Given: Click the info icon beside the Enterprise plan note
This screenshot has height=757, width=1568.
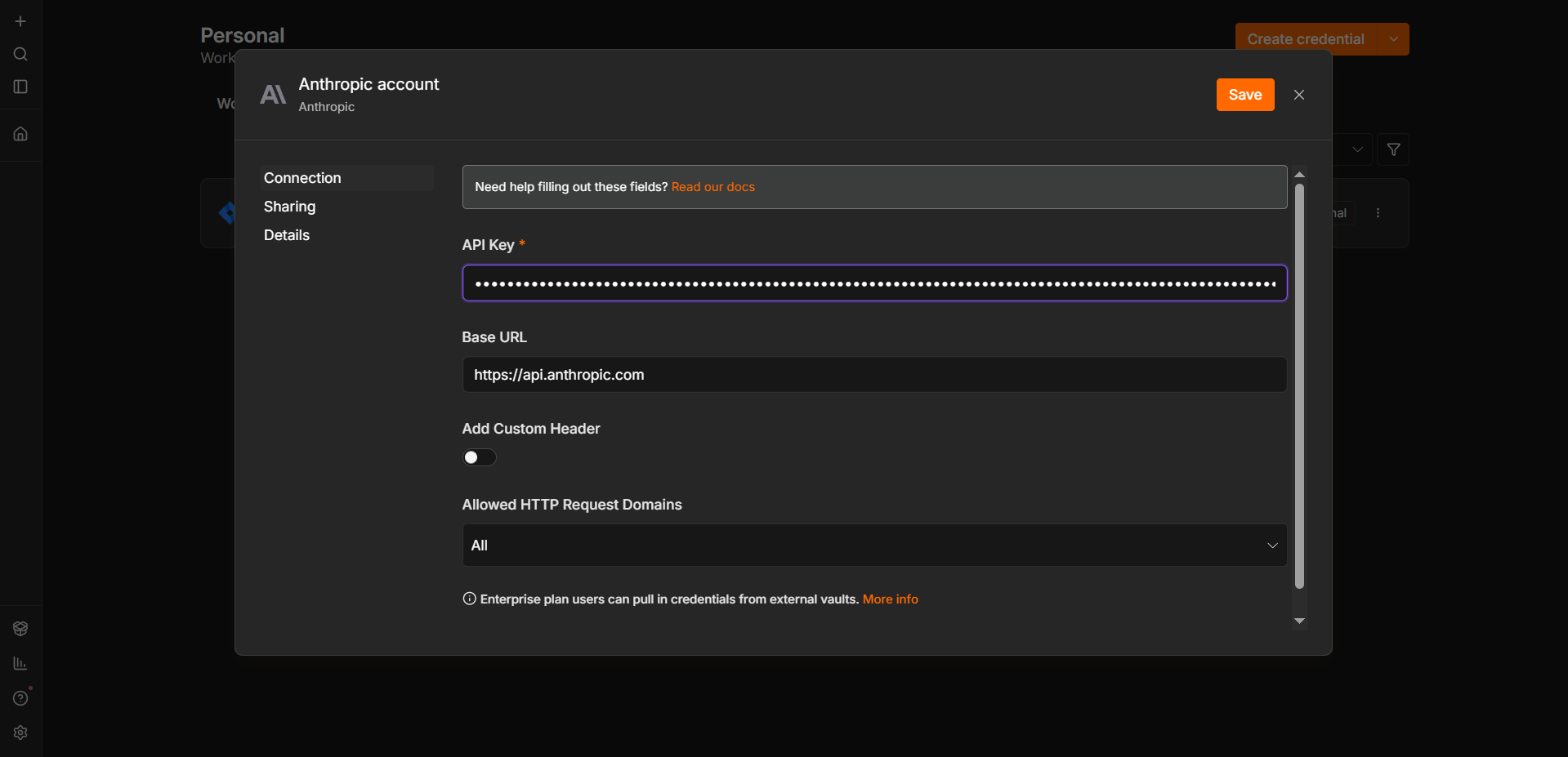Looking at the screenshot, I should click(469, 599).
